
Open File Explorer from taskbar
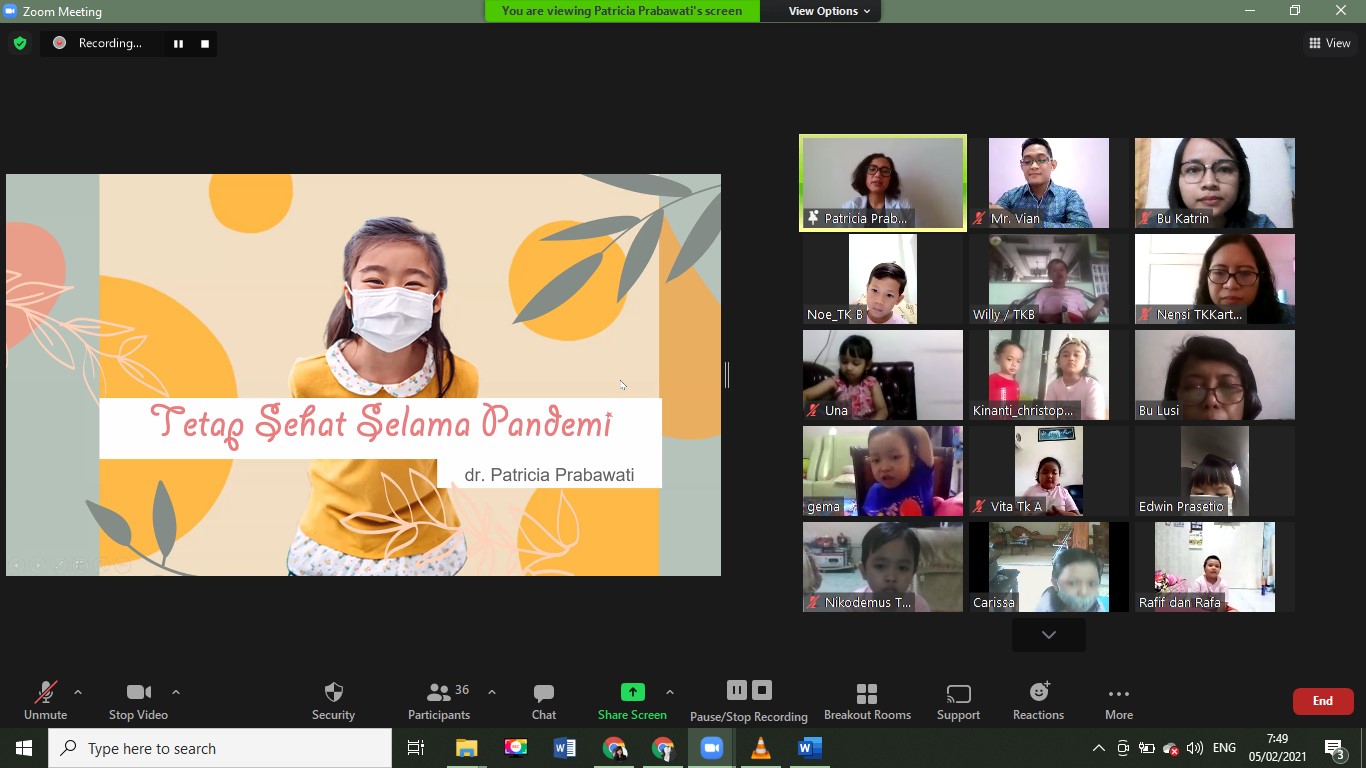pyautogui.click(x=467, y=748)
